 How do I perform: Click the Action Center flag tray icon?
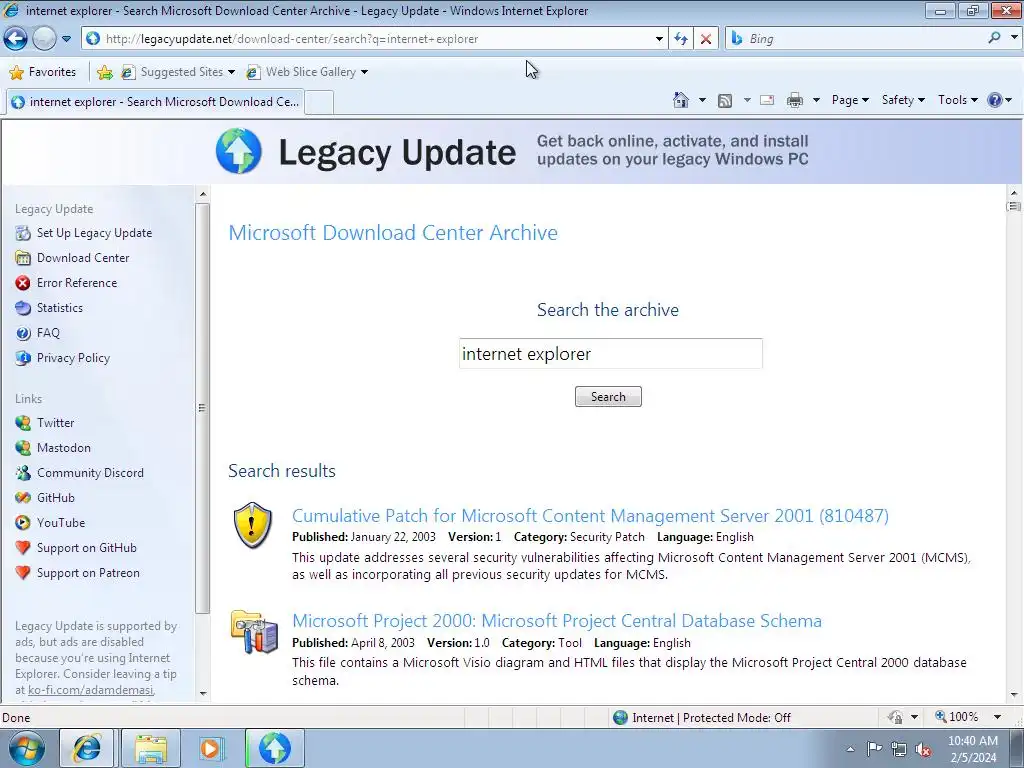[x=874, y=749]
